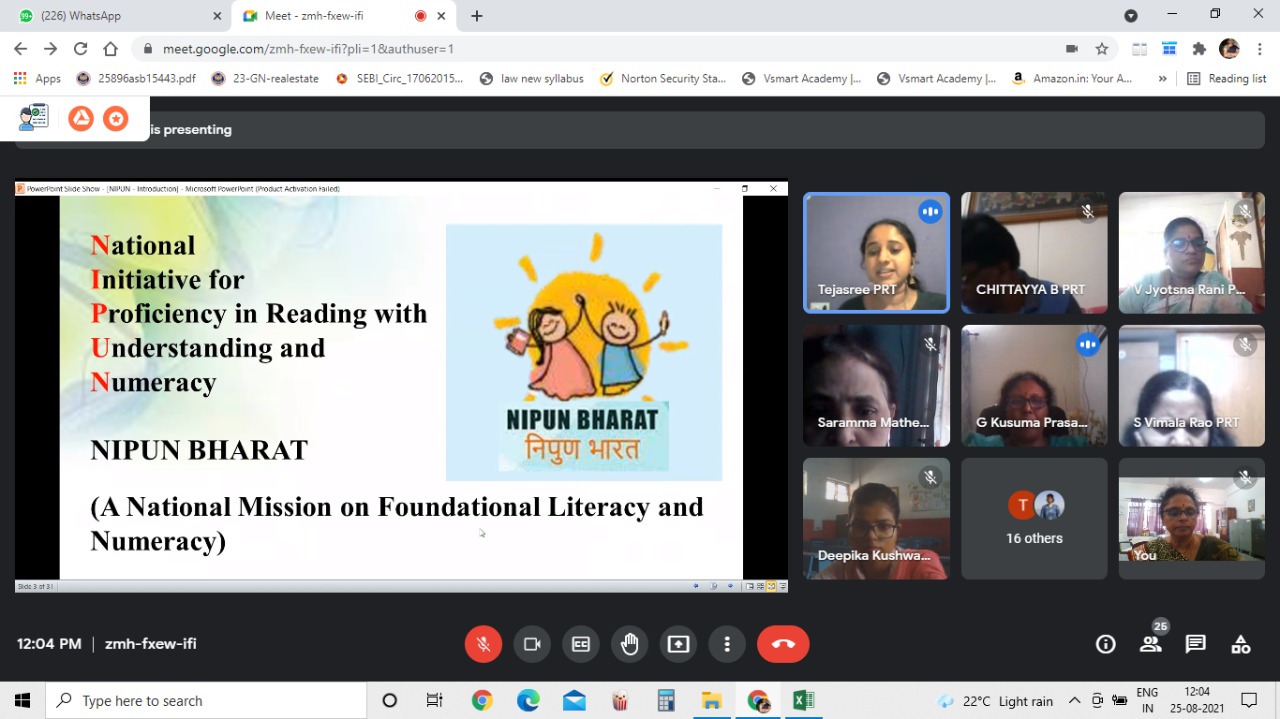
Task: Open weather widget 22°C Light rain
Action: coord(995,701)
